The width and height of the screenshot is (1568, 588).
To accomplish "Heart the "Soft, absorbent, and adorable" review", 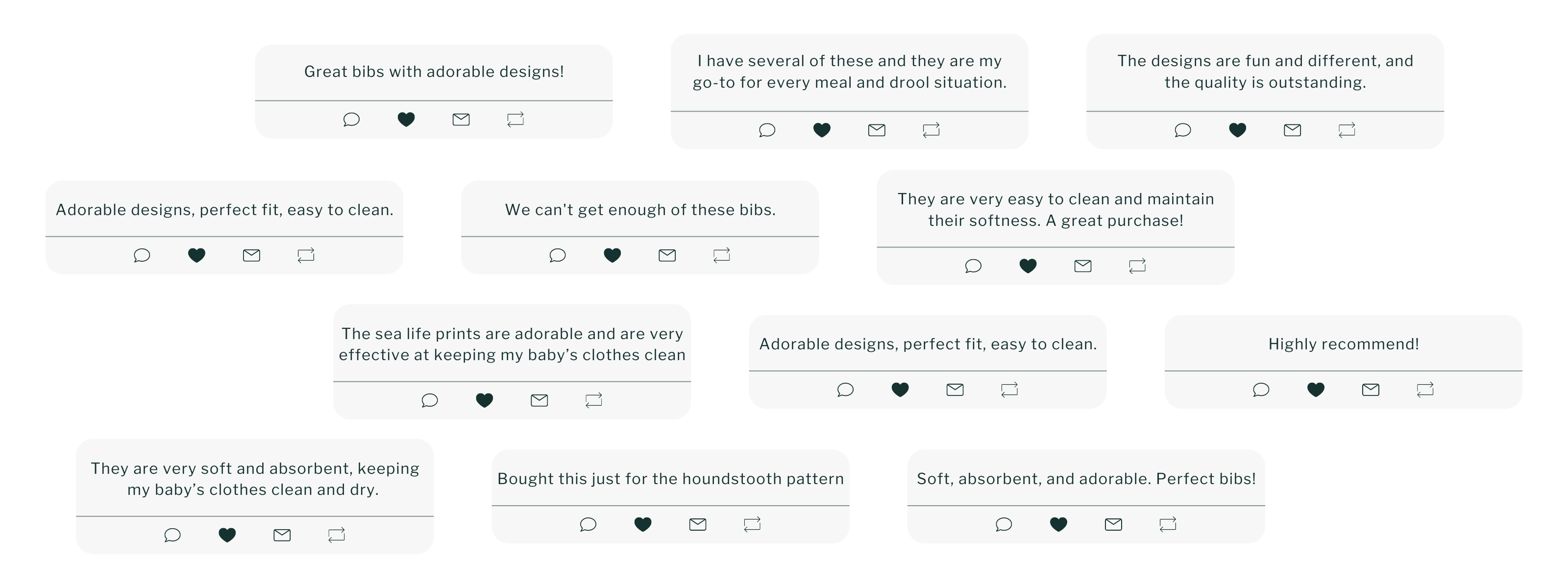I will [x=1058, y=524].
